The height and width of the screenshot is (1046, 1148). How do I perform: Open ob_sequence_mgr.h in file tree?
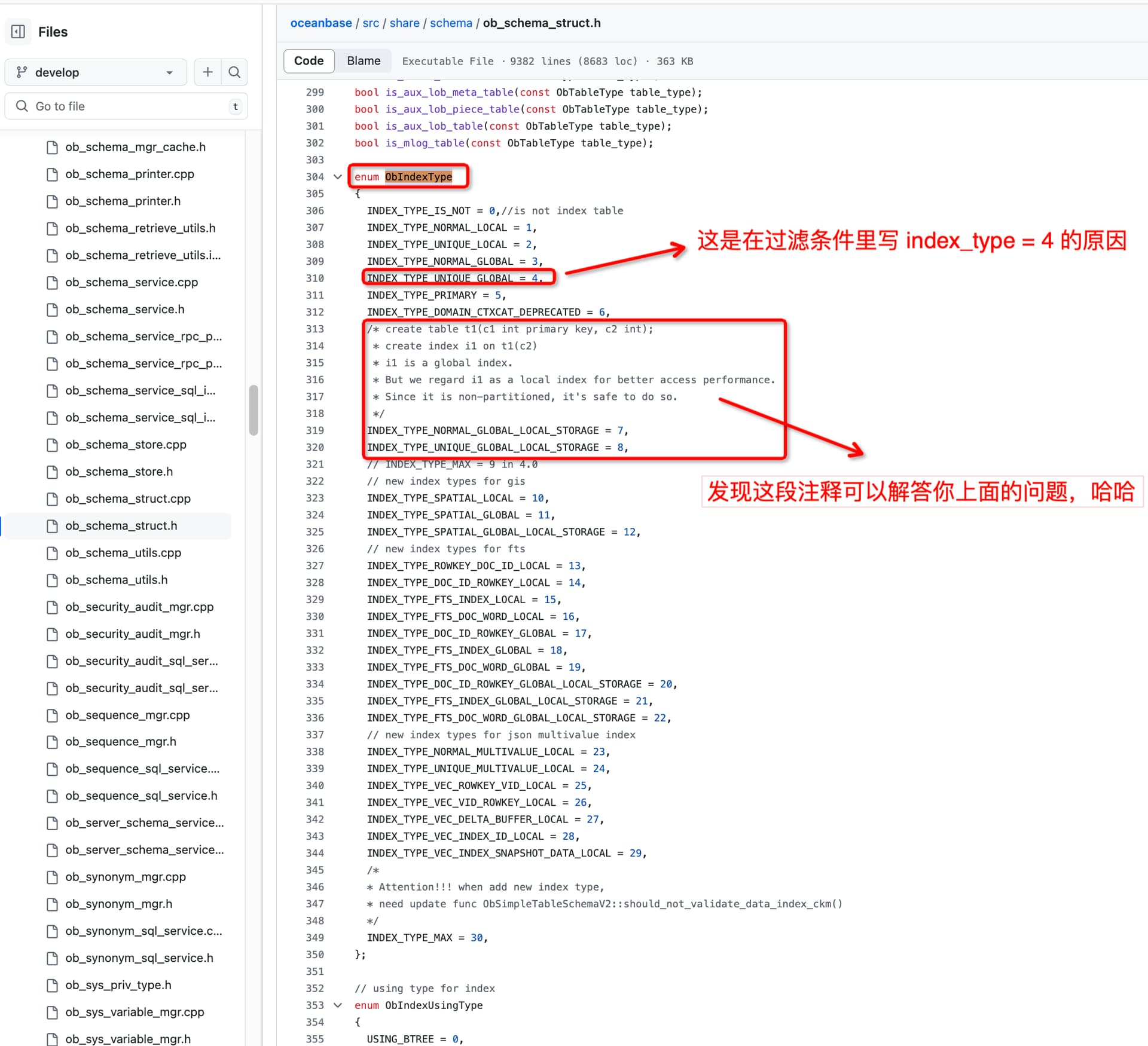click(x=120, y=742)
